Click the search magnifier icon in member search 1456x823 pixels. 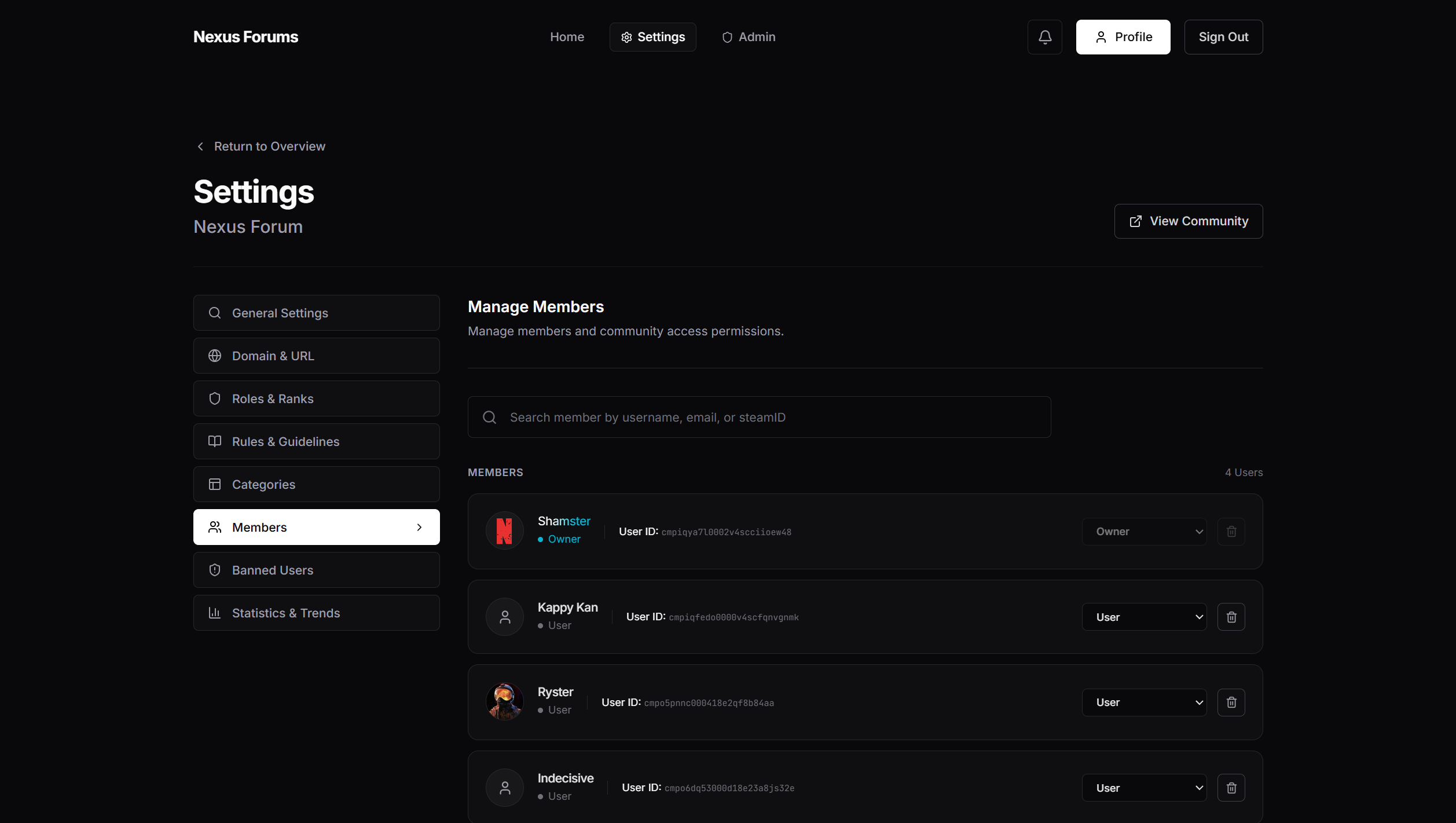(489, 417)
